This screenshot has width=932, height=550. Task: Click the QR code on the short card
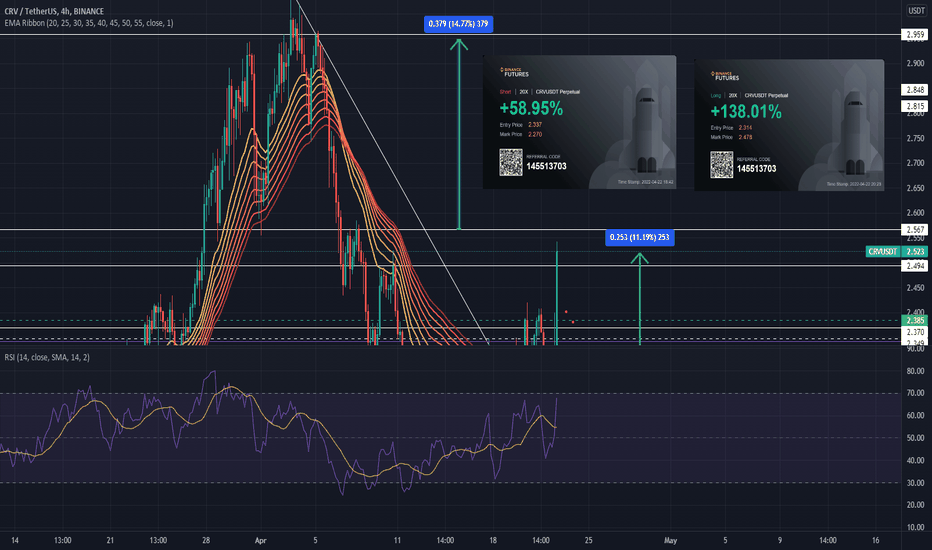click(x=511, y=162)
